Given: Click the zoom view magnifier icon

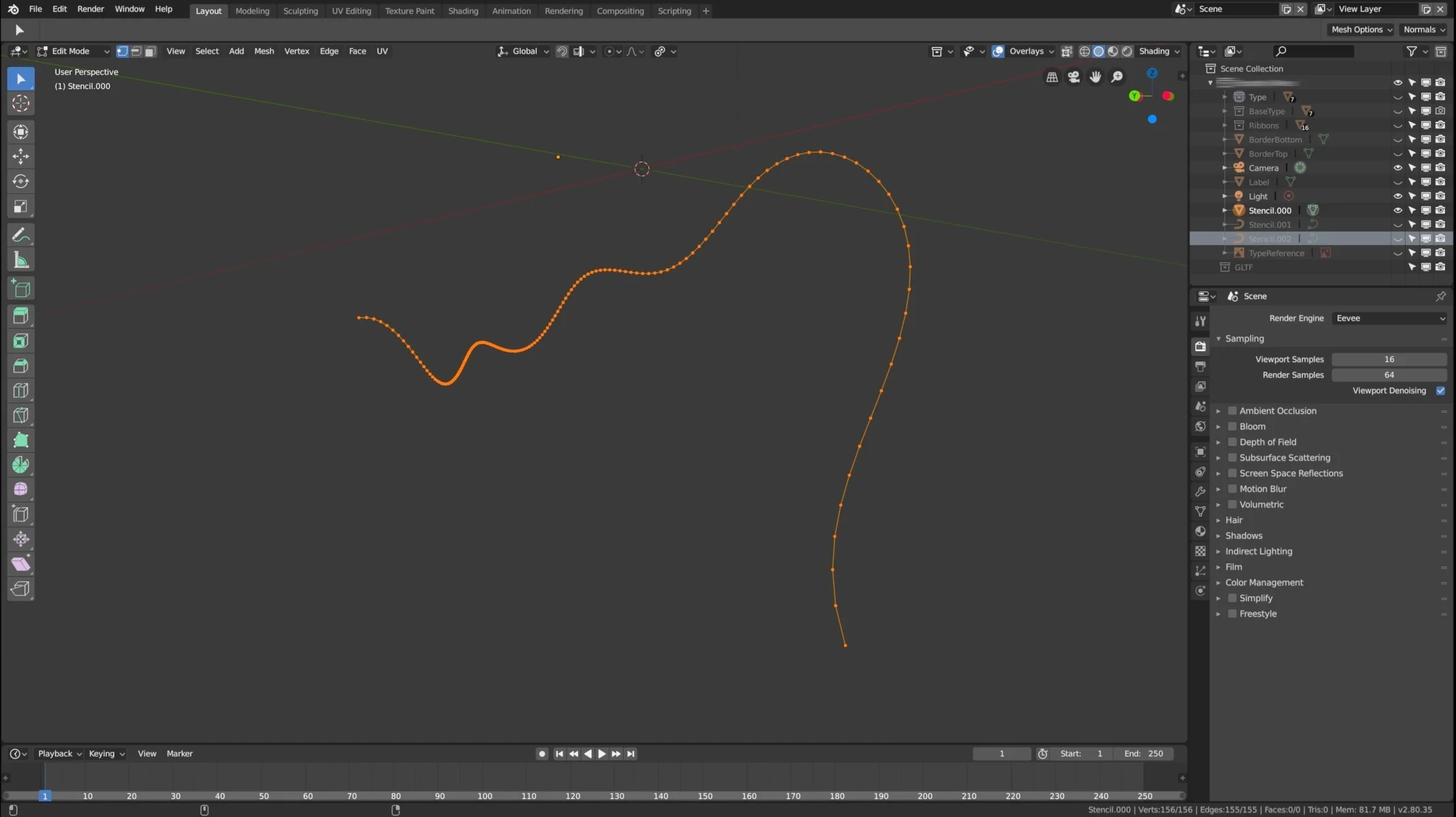Looking at the screenshot, I should coord(1117,77).
